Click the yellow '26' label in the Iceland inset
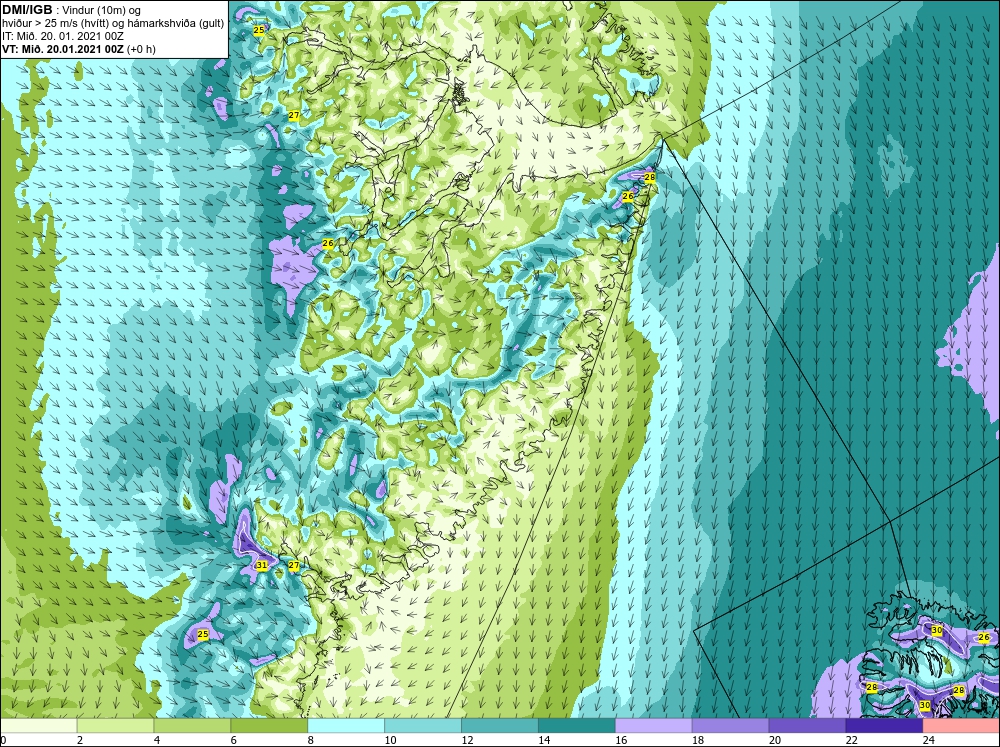1000x747 pixels. tap(983, 637)
